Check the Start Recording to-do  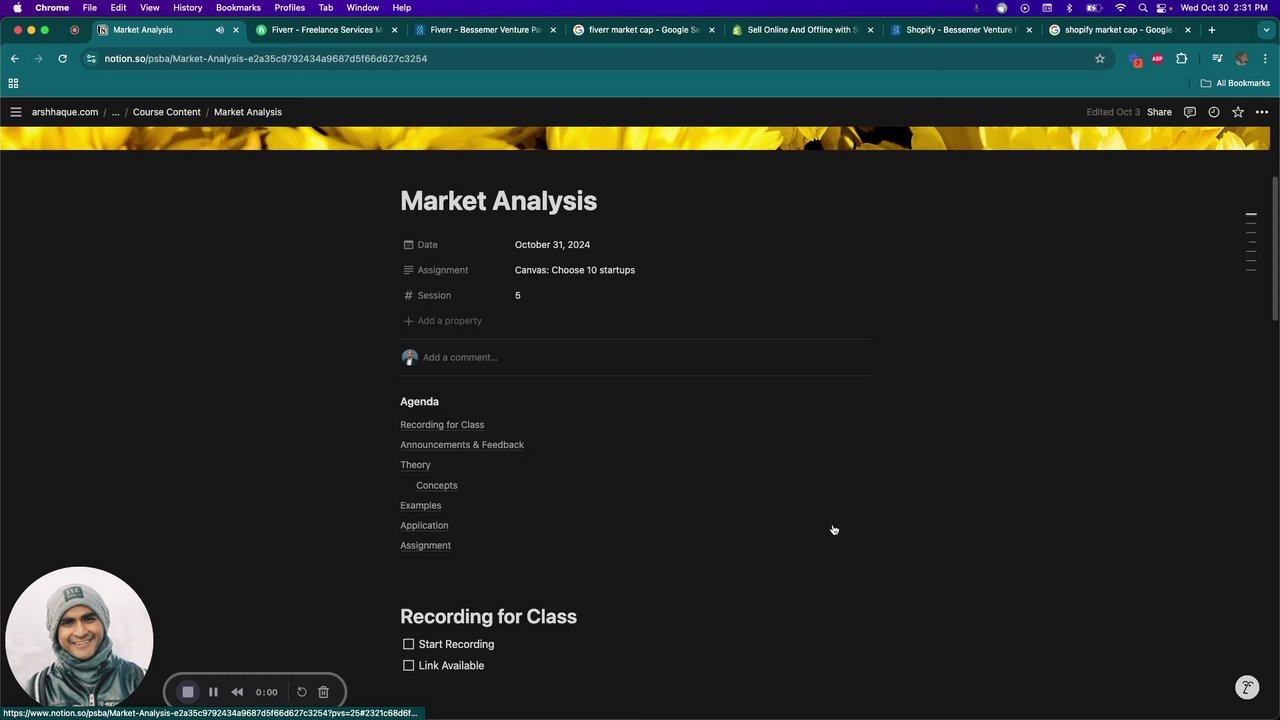[408, 644]
